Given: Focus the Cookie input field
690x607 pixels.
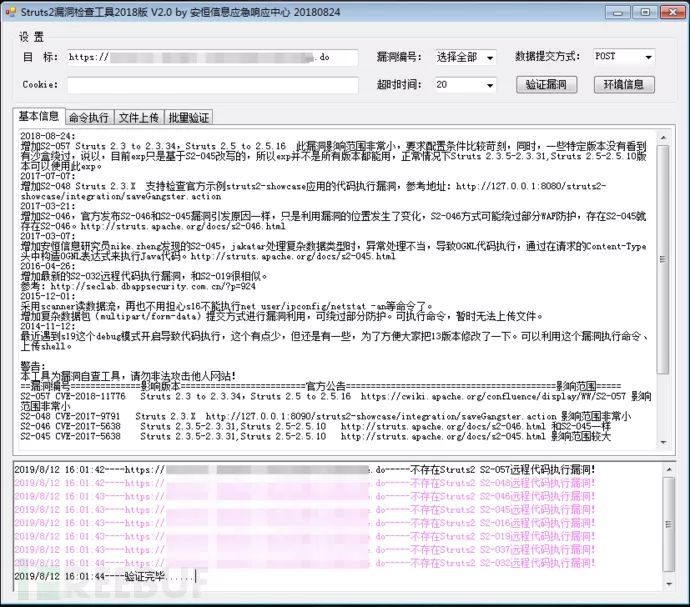Looking at the screenshot, I should [213, 85].
